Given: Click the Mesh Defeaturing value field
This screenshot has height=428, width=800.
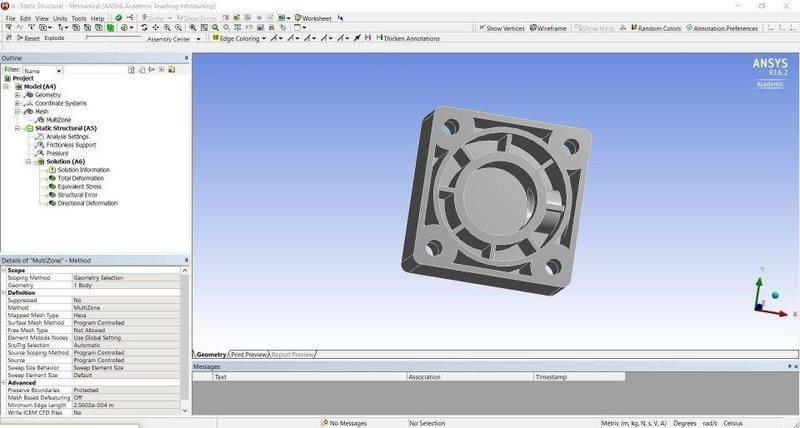Looking at the screenshot, I should 128,397.
